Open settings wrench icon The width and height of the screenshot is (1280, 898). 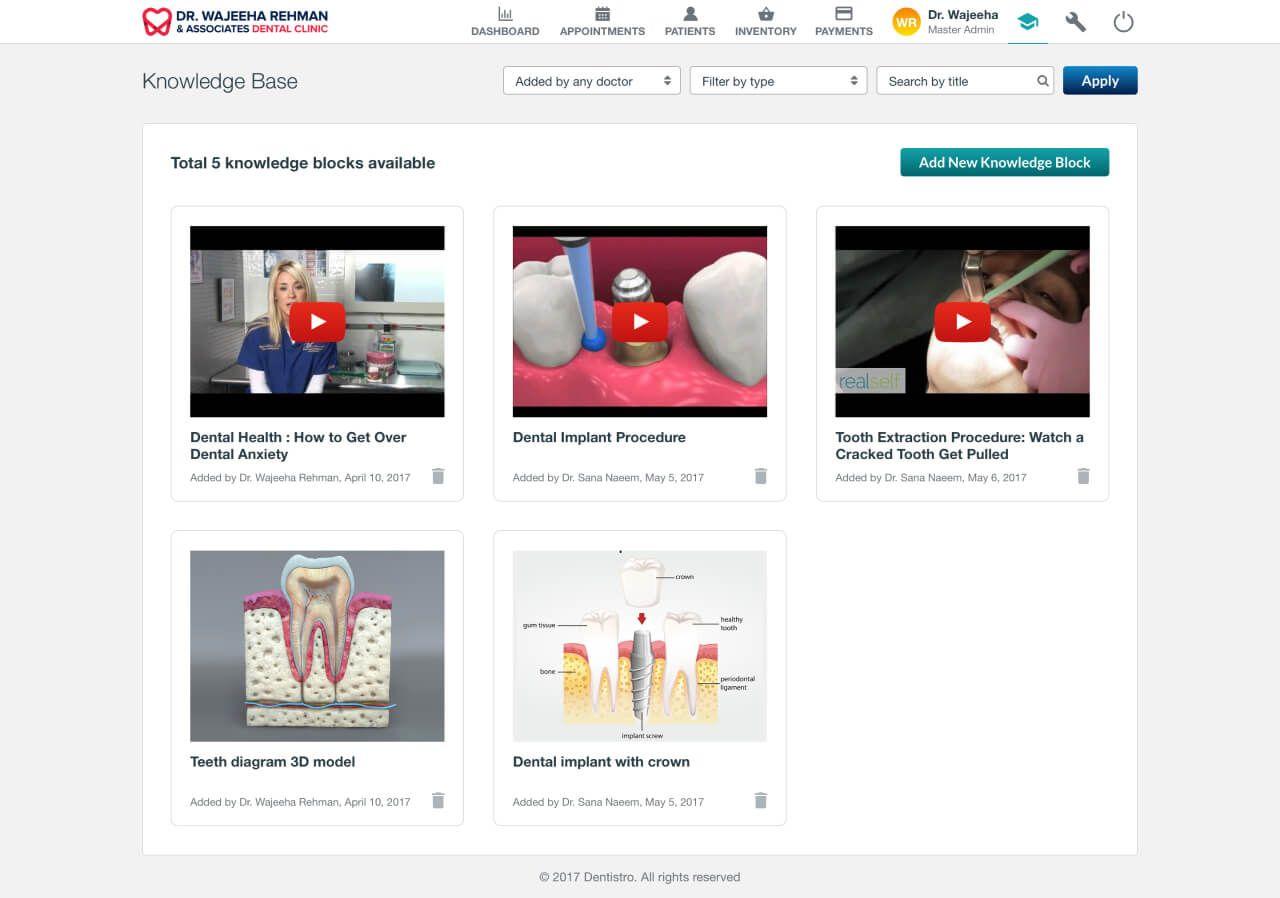(1076, 21)
